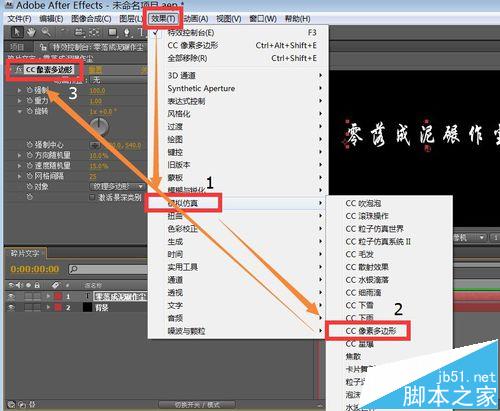Open the 风格化 effects submenu
500x411 pixels.
coord(238,114)
